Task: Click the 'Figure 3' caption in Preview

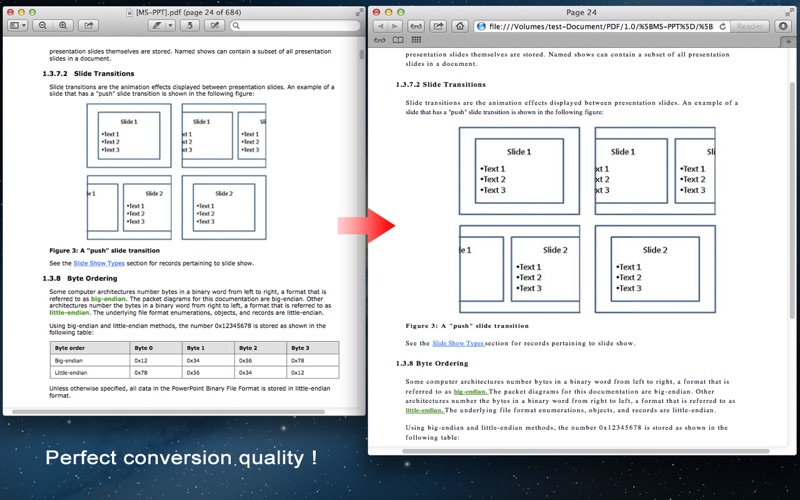Action: coord(105,251)
